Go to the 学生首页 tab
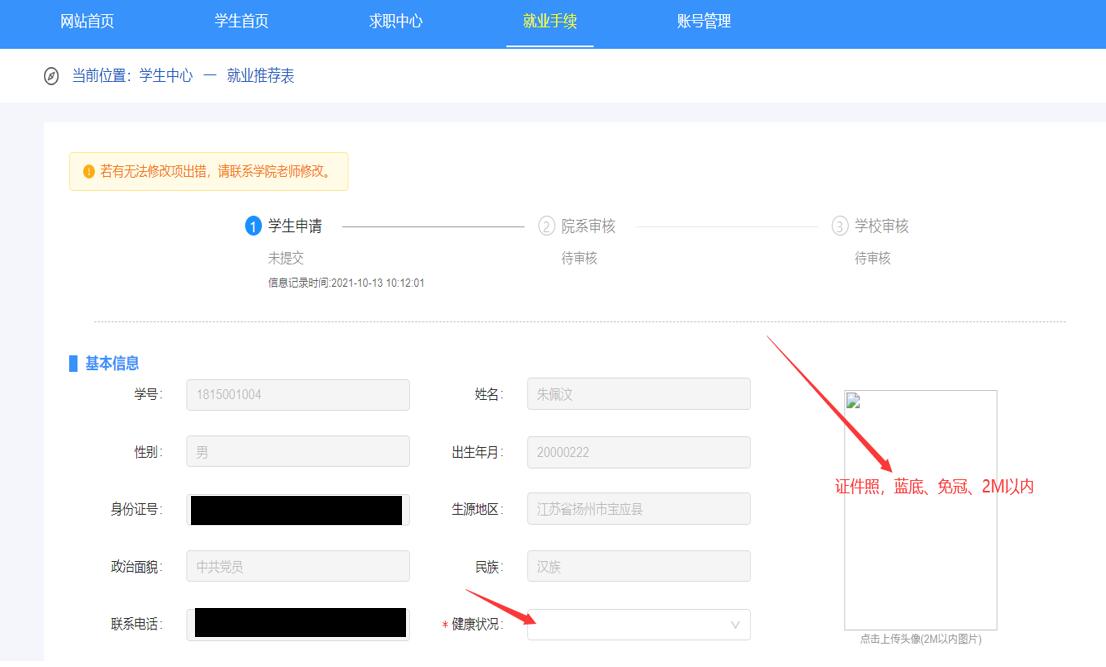 point(241,21)
